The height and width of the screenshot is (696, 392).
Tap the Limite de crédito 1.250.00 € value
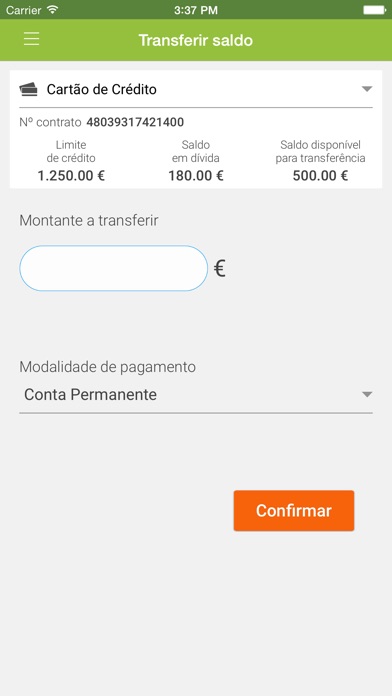click(x=71, y=176)
